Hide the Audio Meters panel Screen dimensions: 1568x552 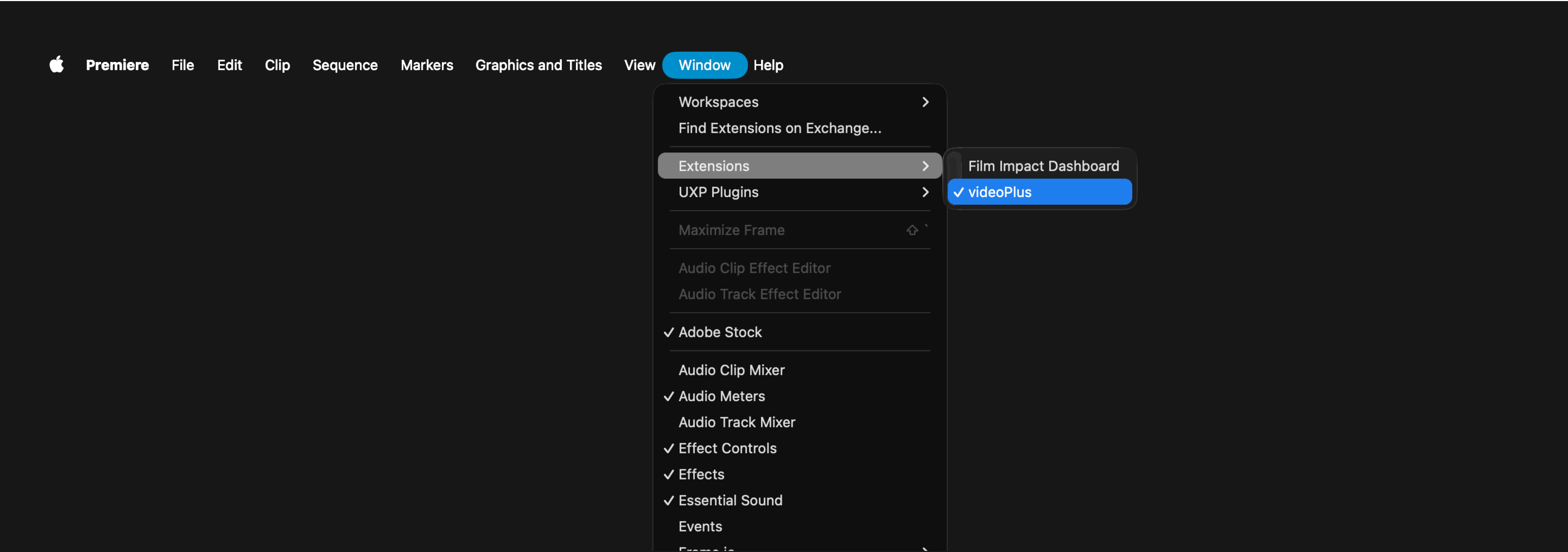[x=800, y=396]
